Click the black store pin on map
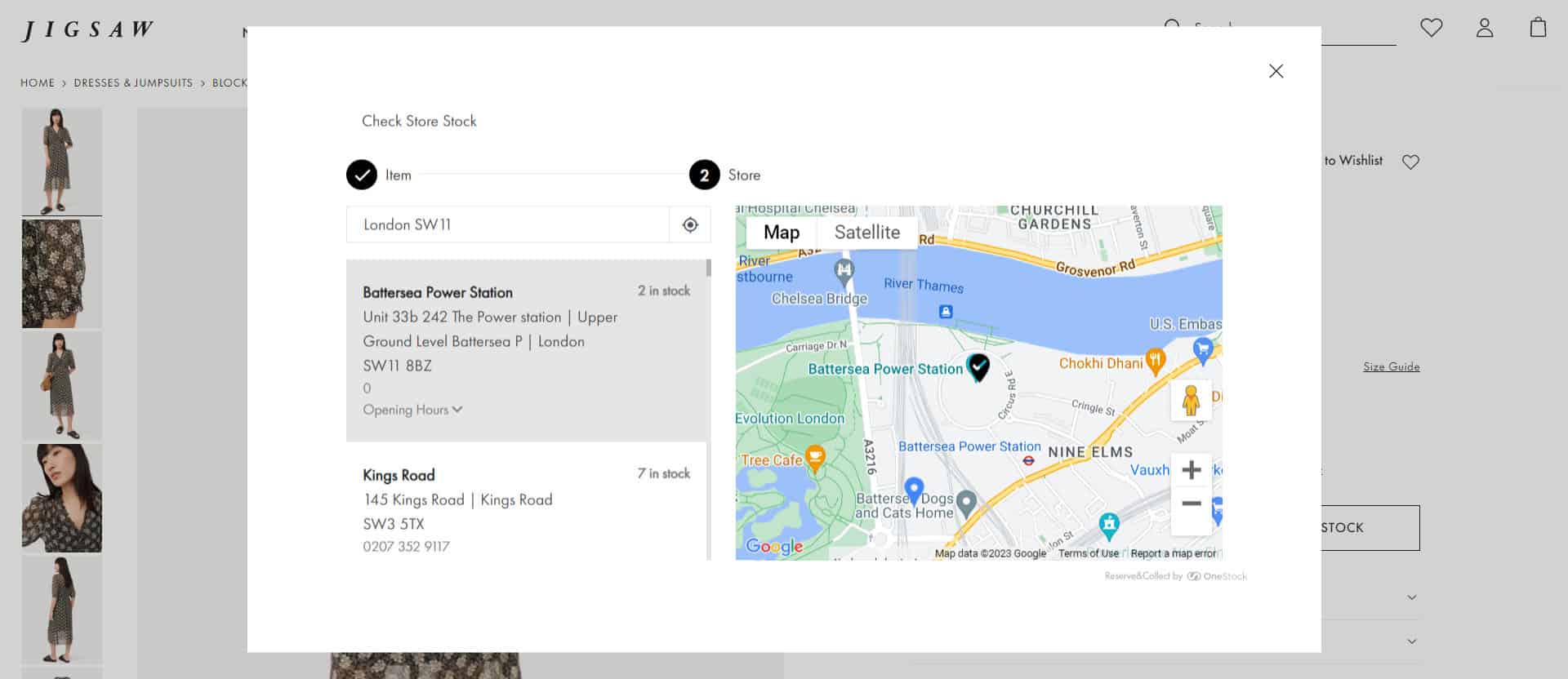 point(978,366)
